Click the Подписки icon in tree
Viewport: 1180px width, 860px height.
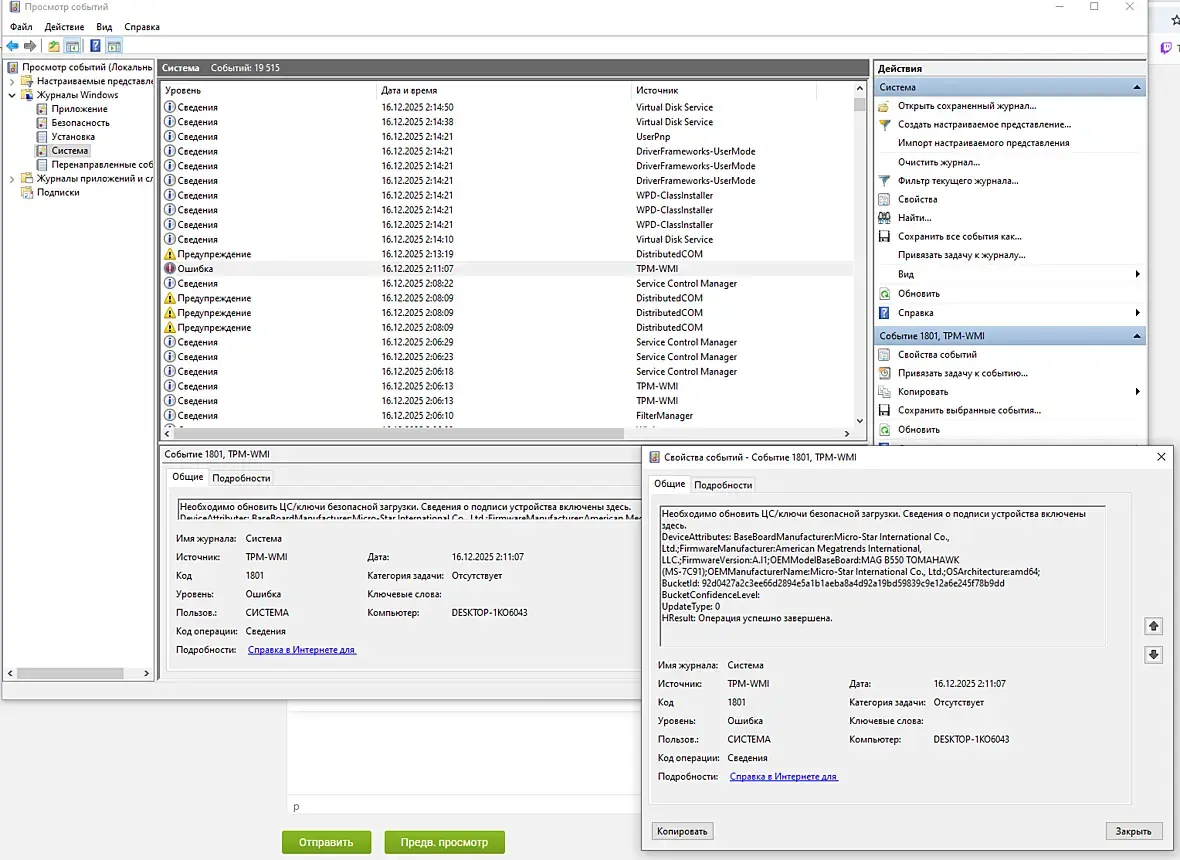pos(27,193)
